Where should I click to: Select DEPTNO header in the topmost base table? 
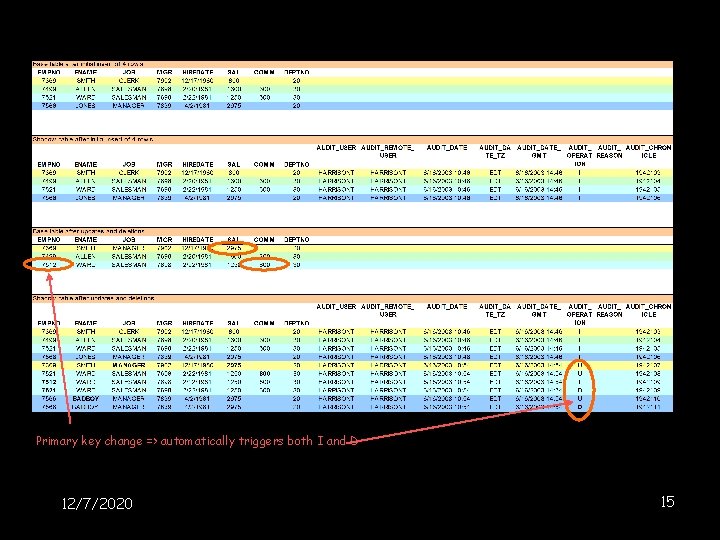297,73
